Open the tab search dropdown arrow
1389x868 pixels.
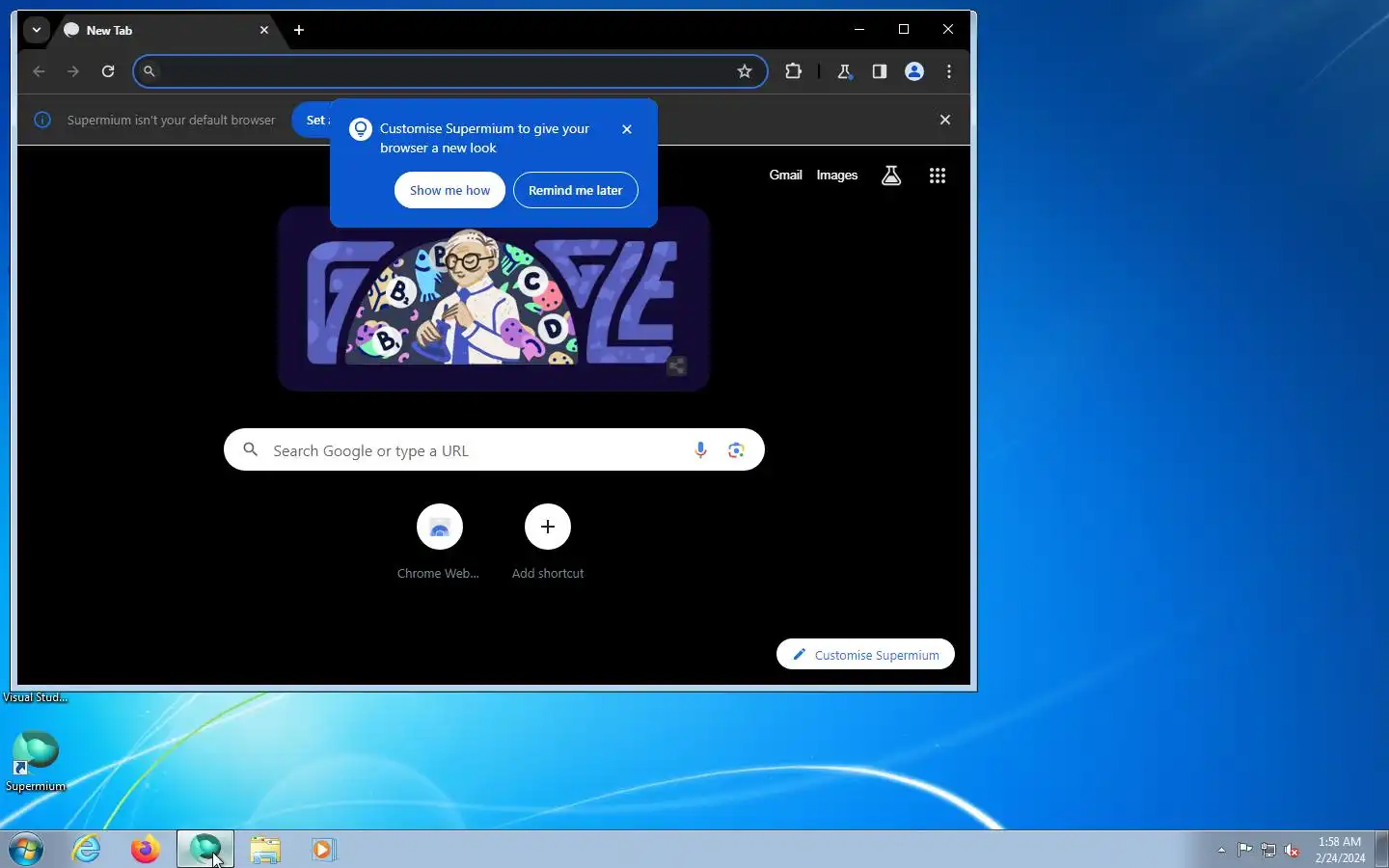tap(36, 30)
